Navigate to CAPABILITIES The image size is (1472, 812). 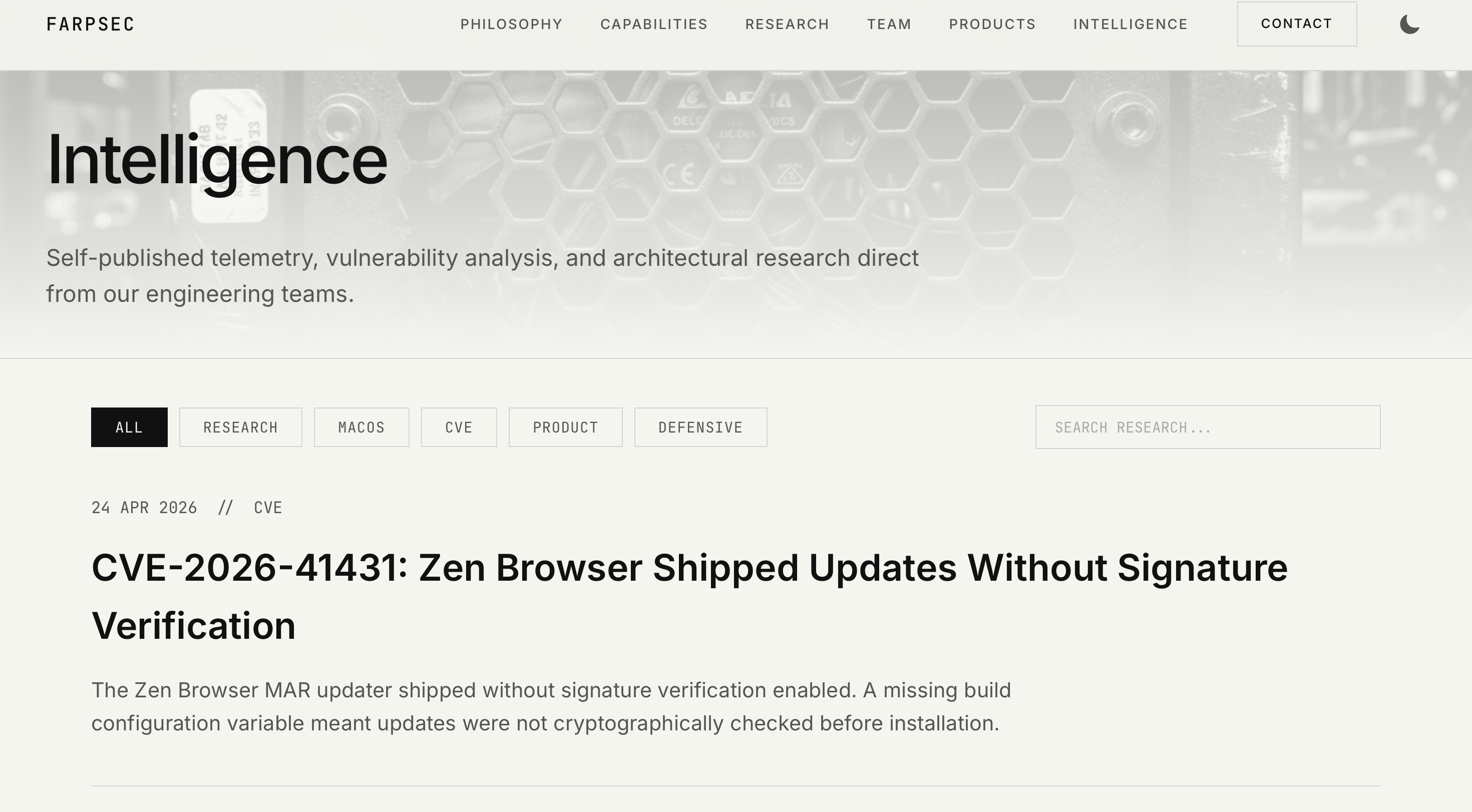click(x=654, y=24)
